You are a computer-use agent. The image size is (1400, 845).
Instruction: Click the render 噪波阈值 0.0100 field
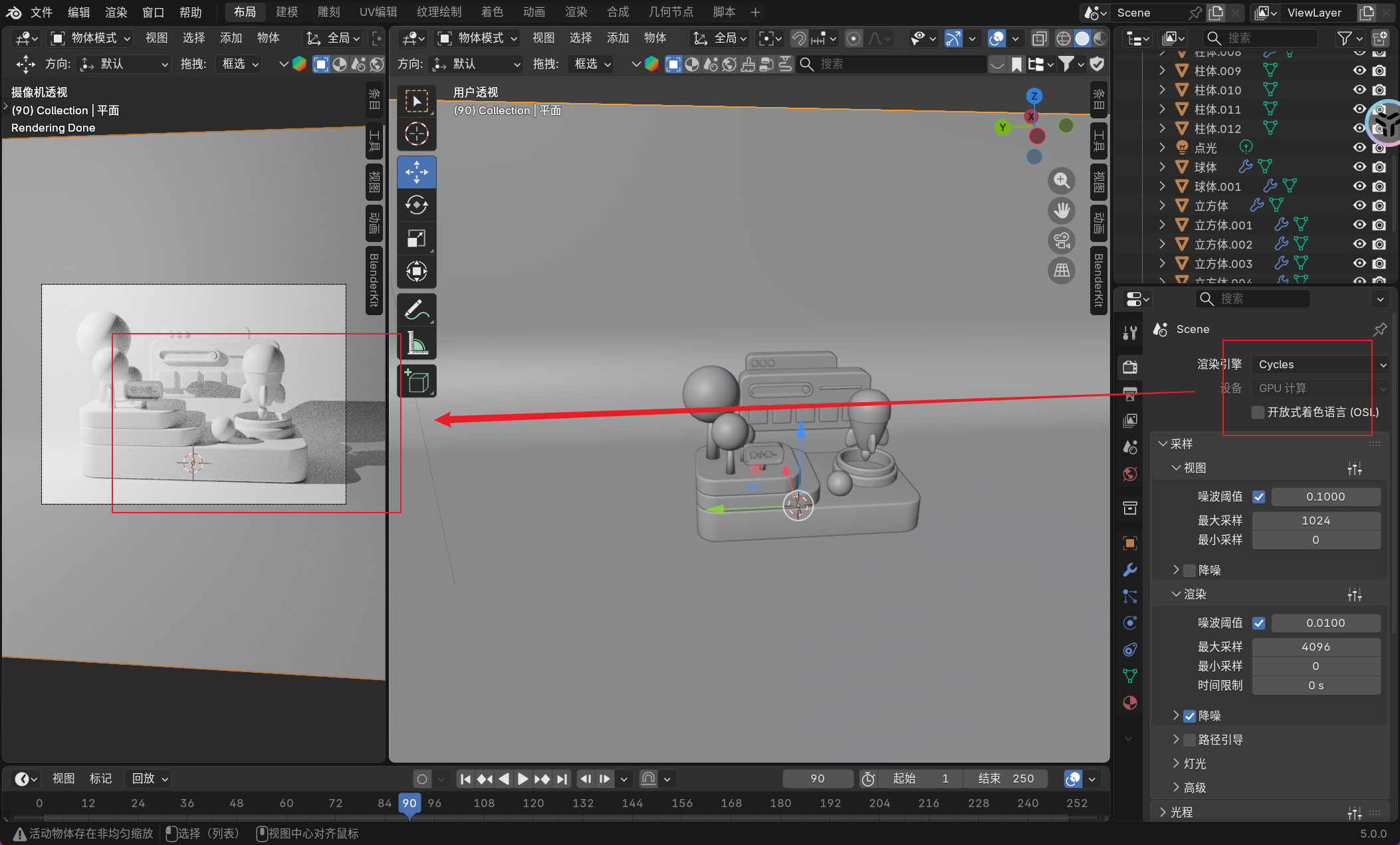pyautogui.click(x=1325, y=623)
